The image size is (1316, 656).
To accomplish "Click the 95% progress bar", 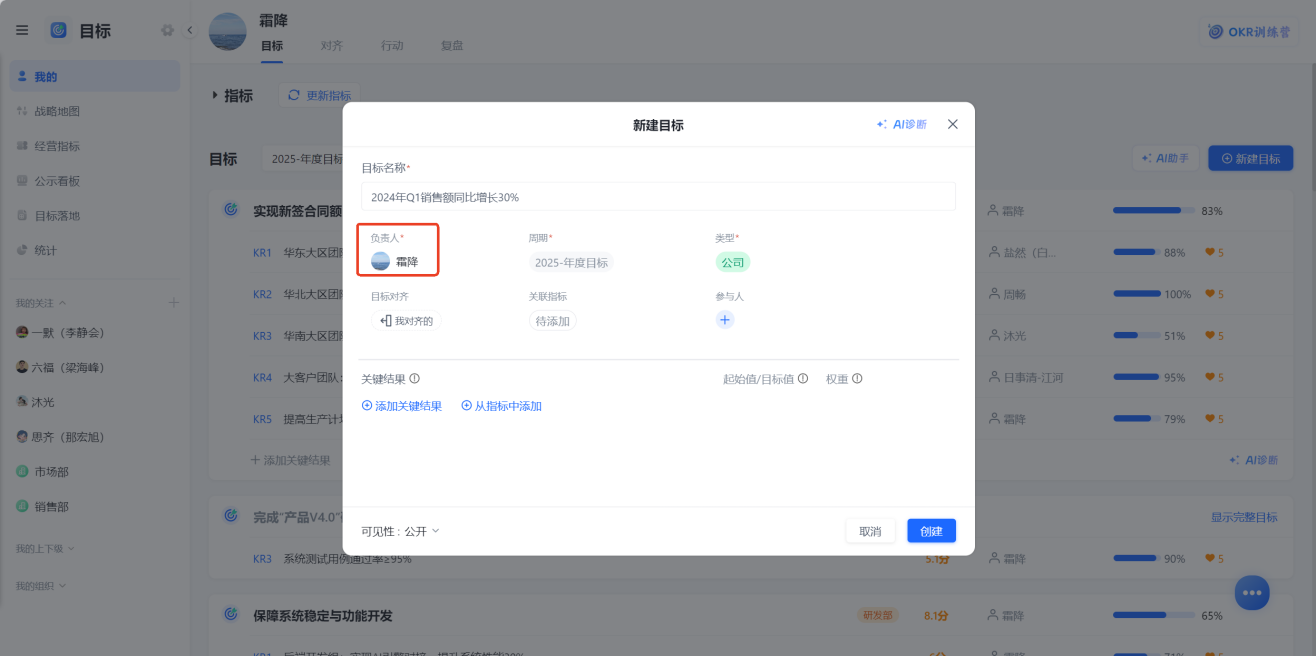I will coord(1137,377).
